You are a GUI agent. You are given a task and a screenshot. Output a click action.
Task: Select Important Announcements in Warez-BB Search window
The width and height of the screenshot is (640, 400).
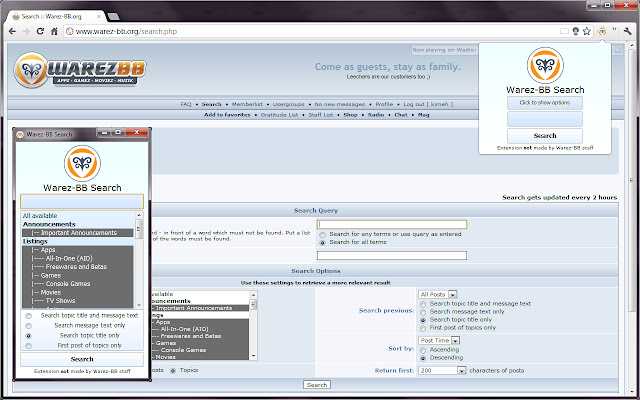coord(78,233)
